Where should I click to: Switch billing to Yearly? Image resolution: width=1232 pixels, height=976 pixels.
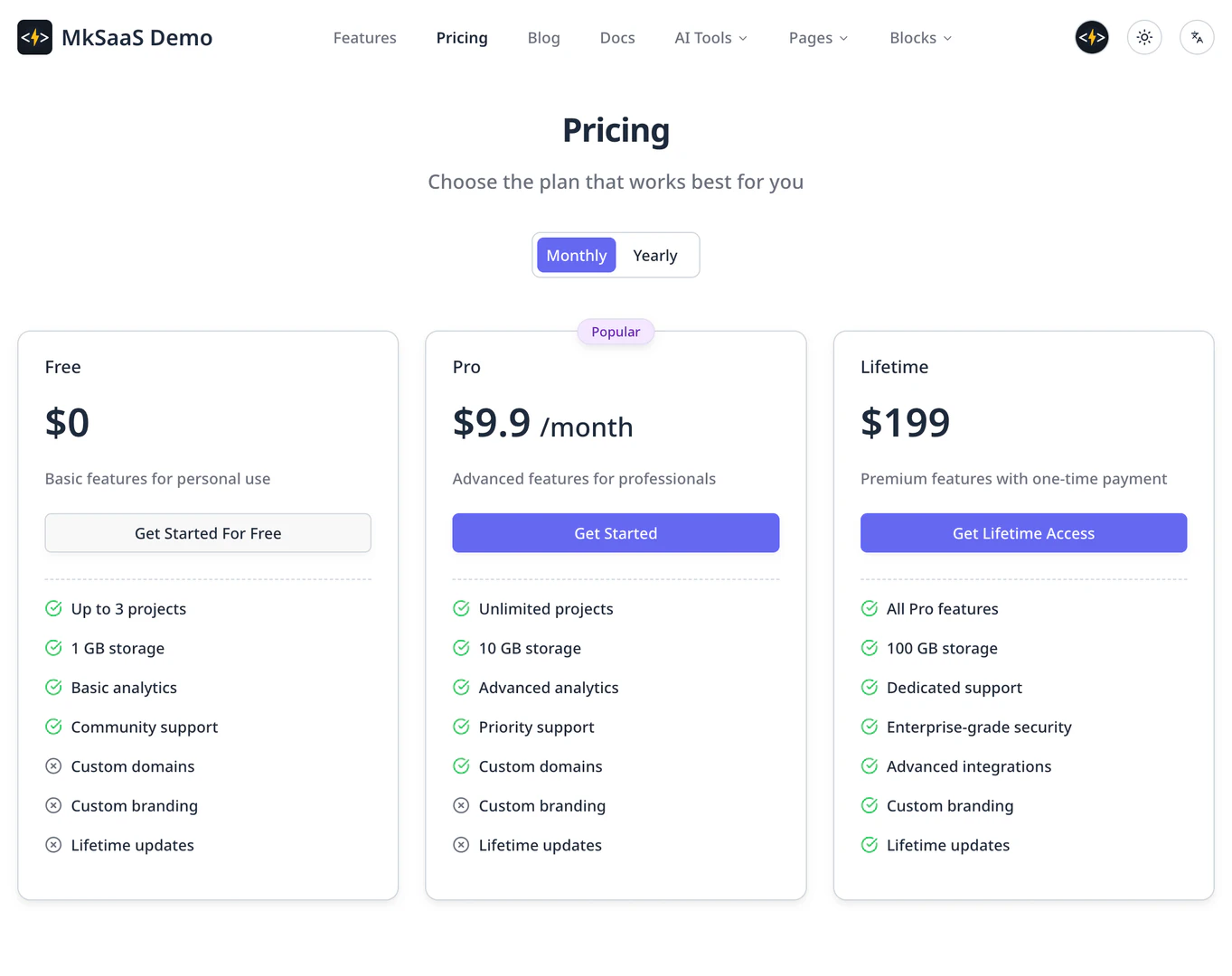point(654,255)
